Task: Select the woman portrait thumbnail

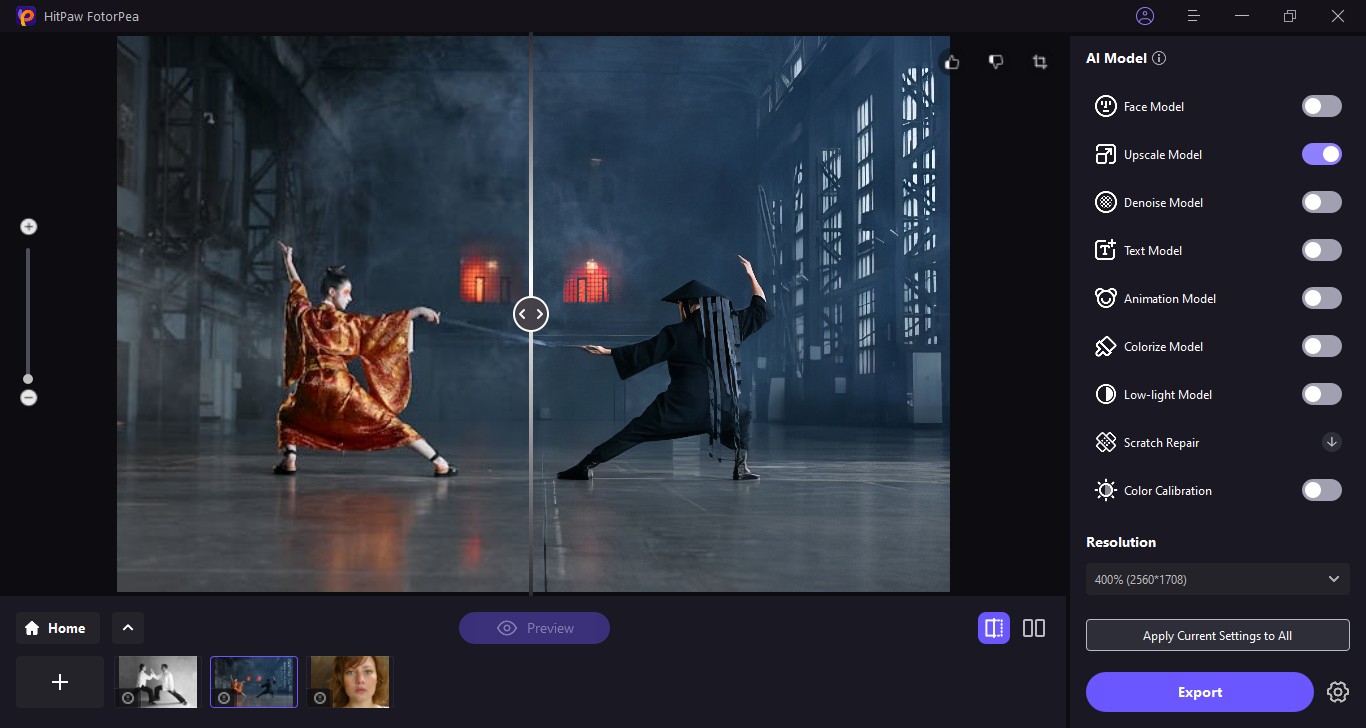Action: (x=350, y=682)
